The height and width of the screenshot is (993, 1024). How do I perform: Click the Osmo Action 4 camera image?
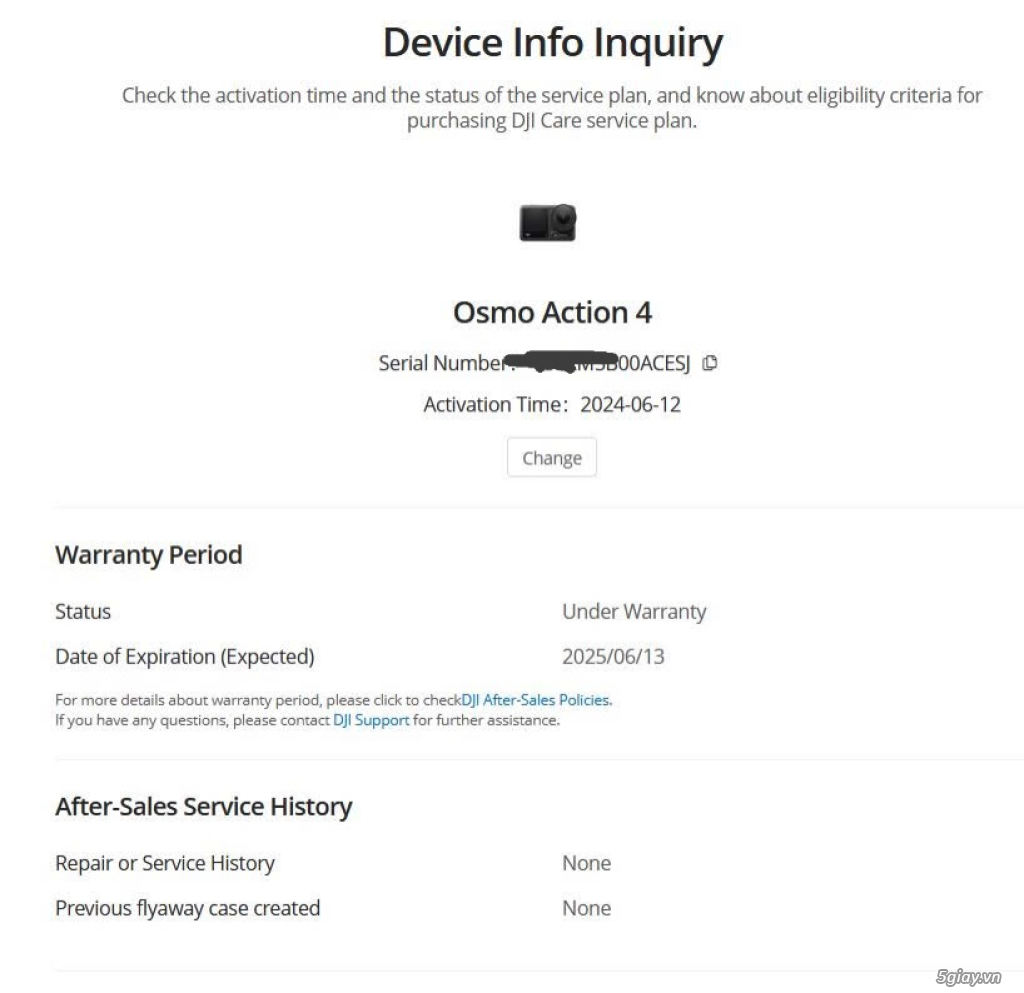pos(547,221)
